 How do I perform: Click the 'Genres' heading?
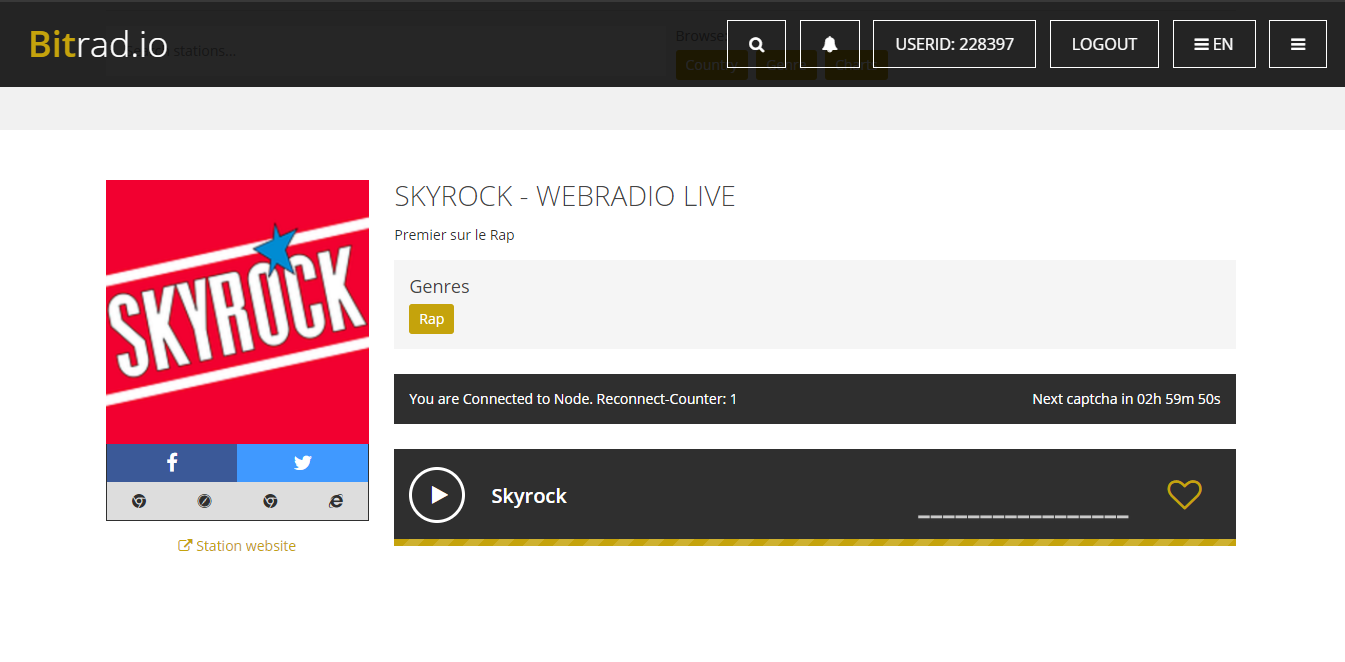coord(439,286)
